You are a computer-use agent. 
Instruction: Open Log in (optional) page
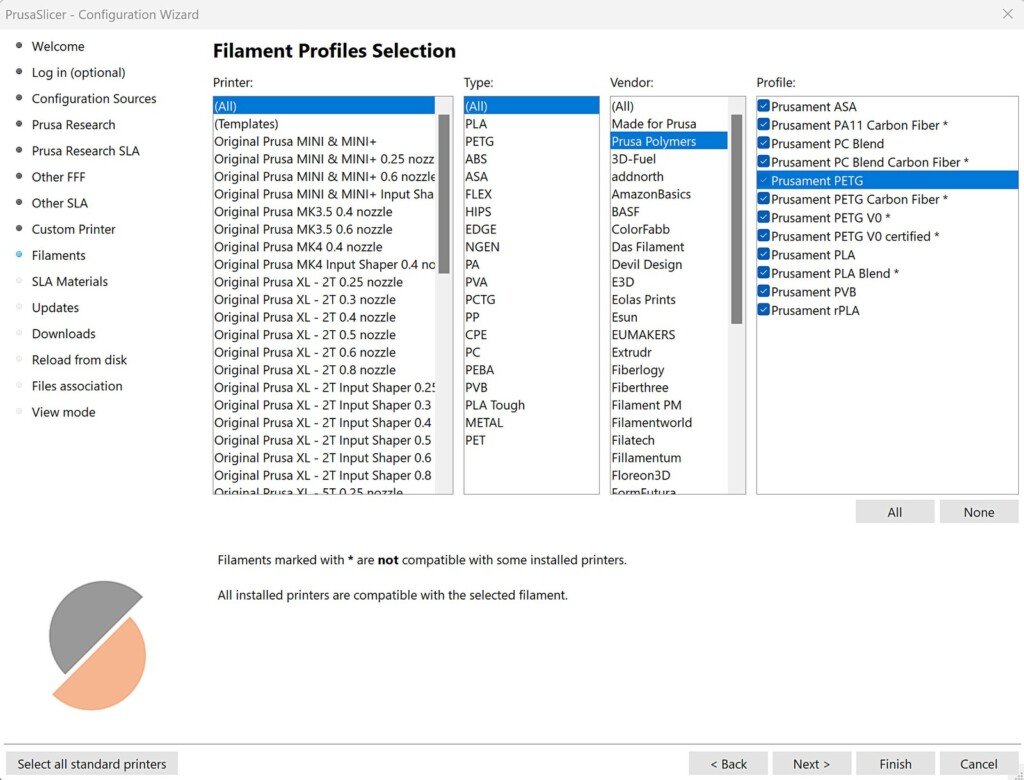(78, 73)
